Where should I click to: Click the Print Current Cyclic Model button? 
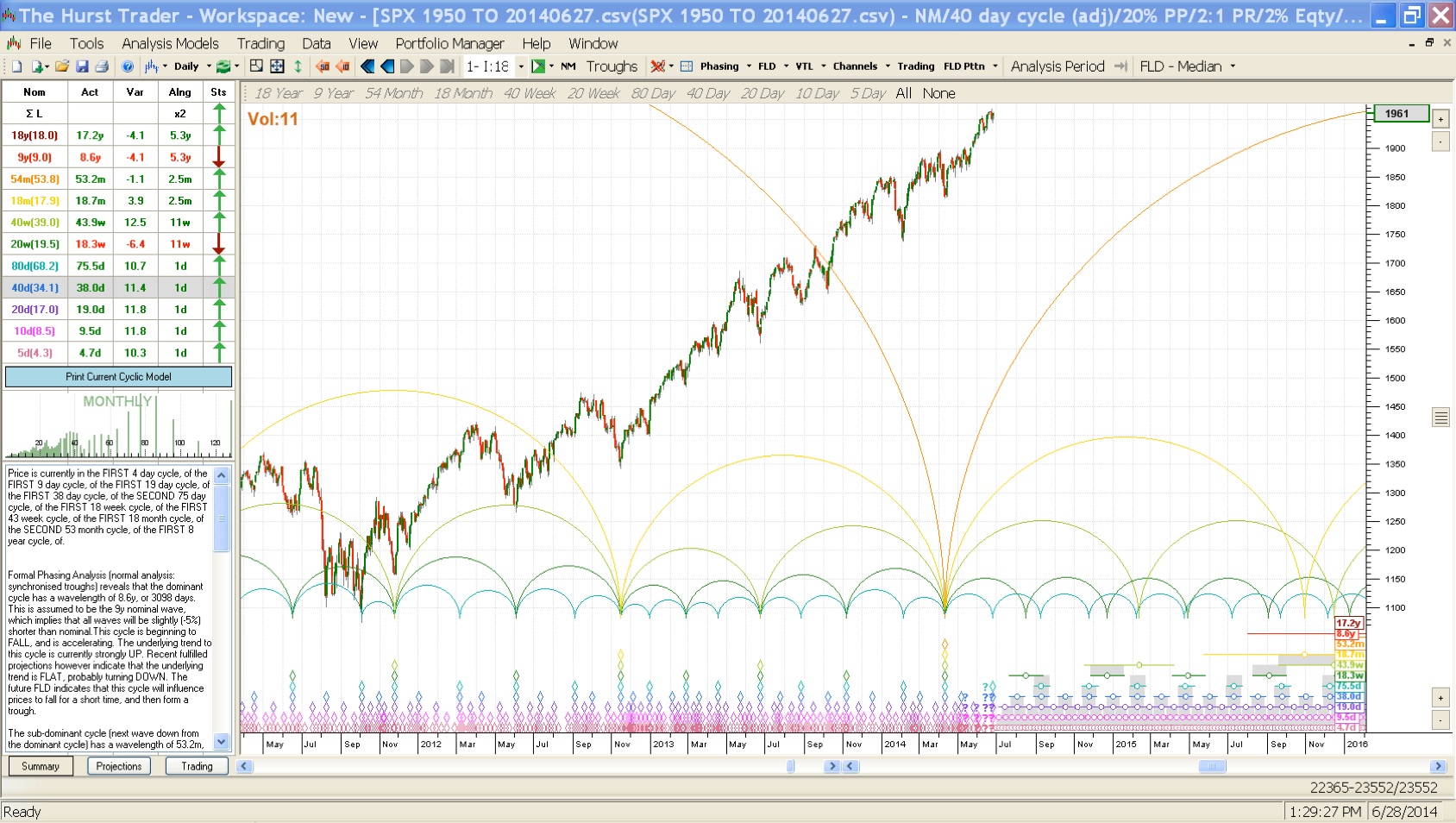[x=118, y=377]
